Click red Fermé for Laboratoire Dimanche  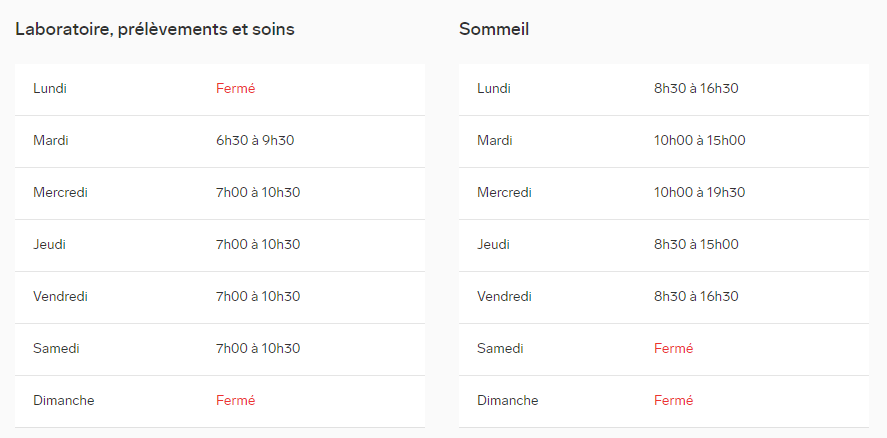point(235,401)
